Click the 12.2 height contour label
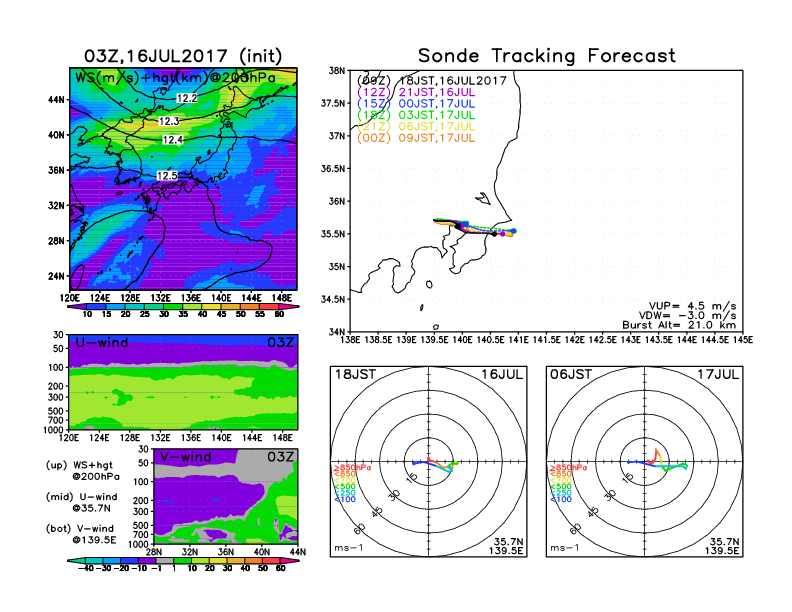Image resolution: width=792 pixels, height=612 pixels. pos(186,98)
